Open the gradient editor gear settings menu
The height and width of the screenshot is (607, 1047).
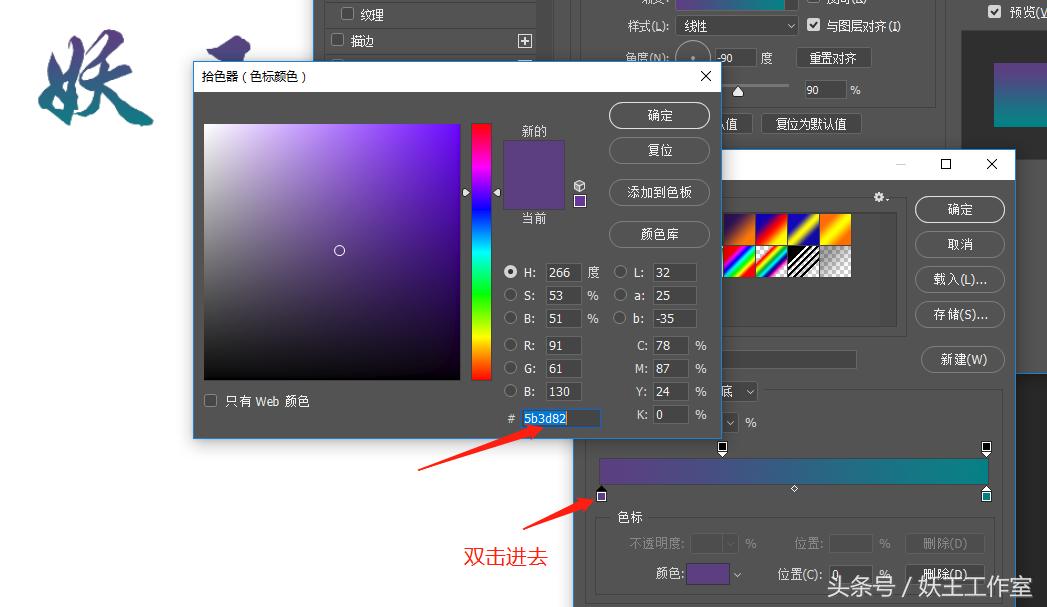tap(881, 198)
